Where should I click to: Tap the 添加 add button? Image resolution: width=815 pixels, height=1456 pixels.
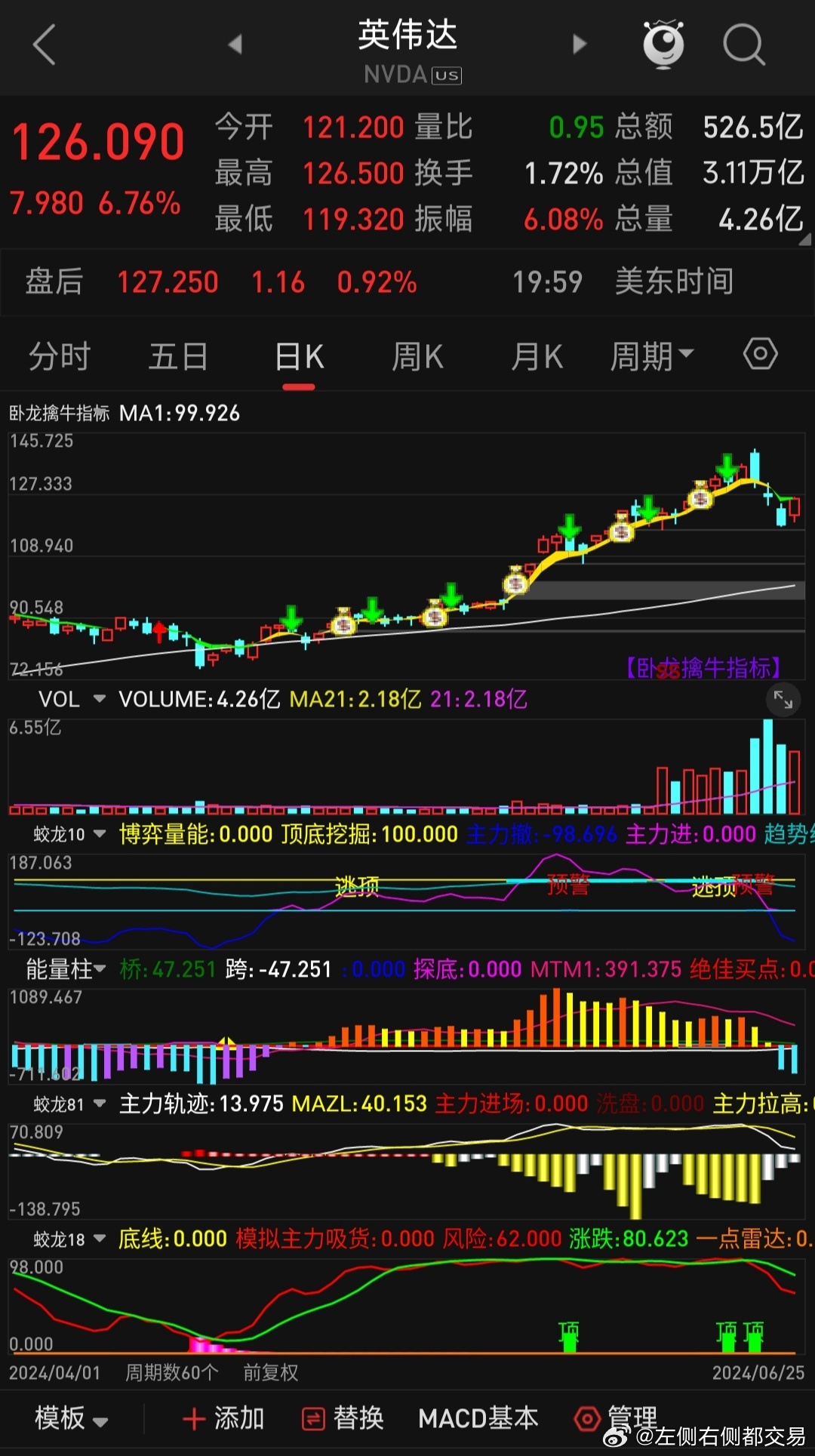click(224, 1419)
